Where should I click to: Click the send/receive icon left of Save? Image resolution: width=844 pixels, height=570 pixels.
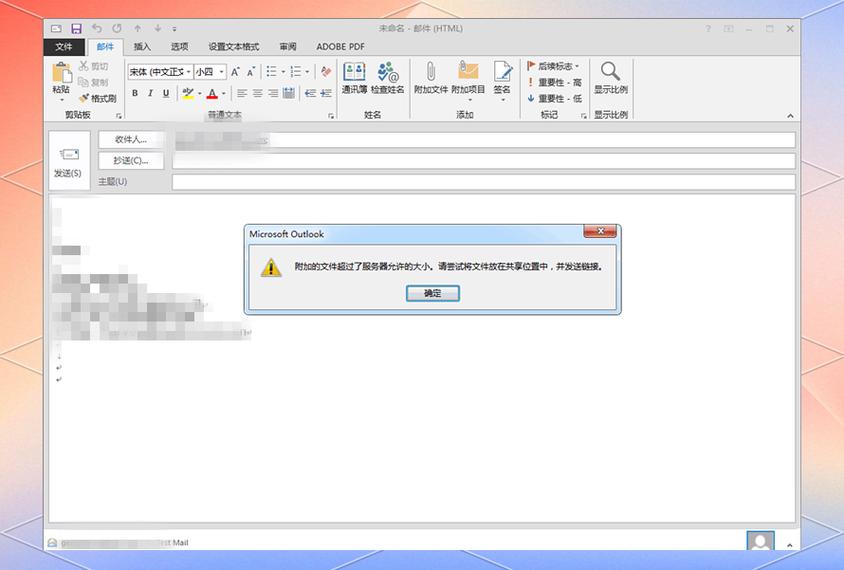[56, 29]
